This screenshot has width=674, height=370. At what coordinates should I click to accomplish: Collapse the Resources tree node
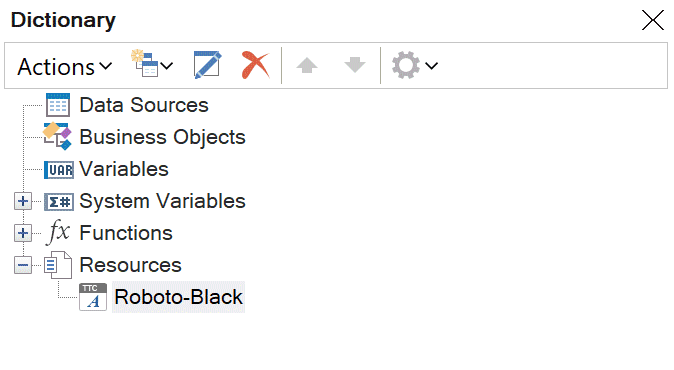[x=23, y=265]
